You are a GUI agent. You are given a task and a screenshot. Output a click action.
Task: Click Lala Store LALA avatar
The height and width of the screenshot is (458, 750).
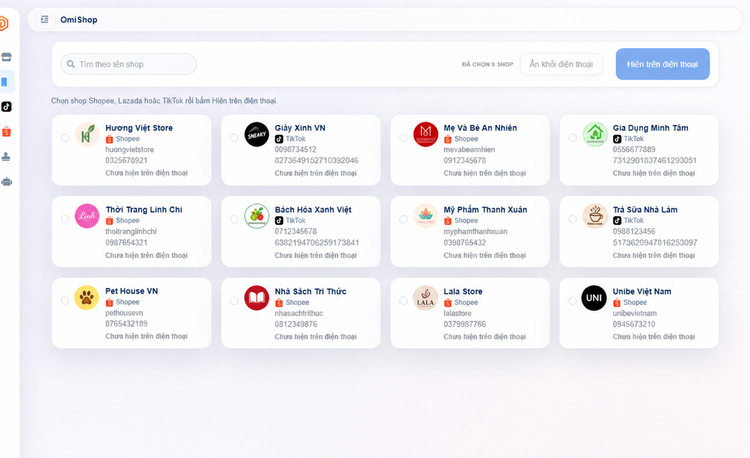425,297
